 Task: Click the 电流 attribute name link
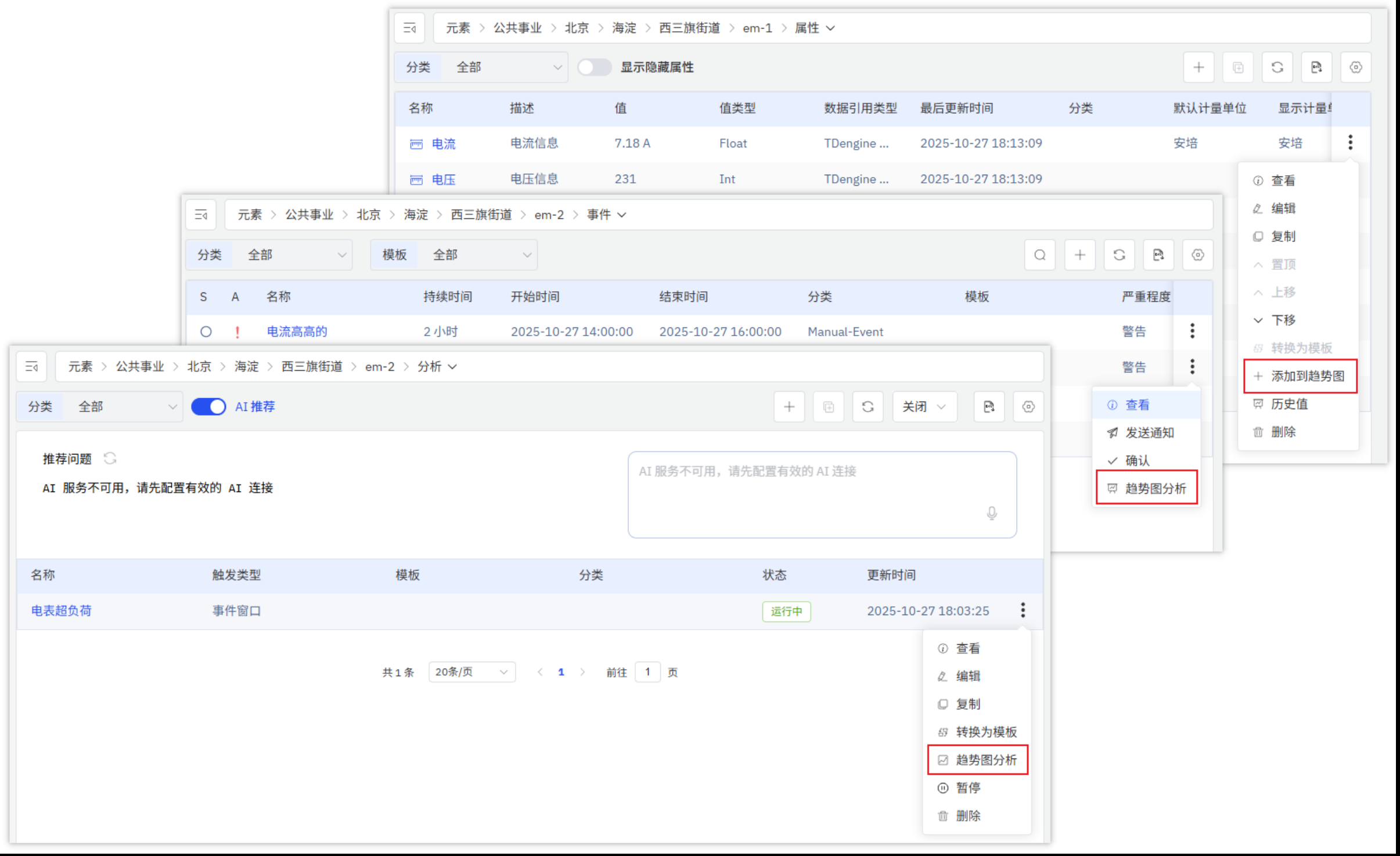444,143
